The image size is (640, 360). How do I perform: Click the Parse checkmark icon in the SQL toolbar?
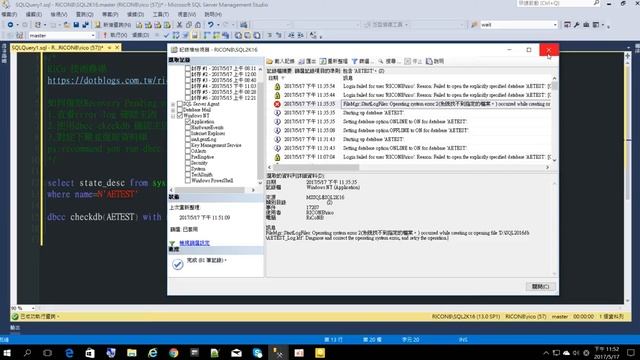pyautogui.click(x=166, y=36)
